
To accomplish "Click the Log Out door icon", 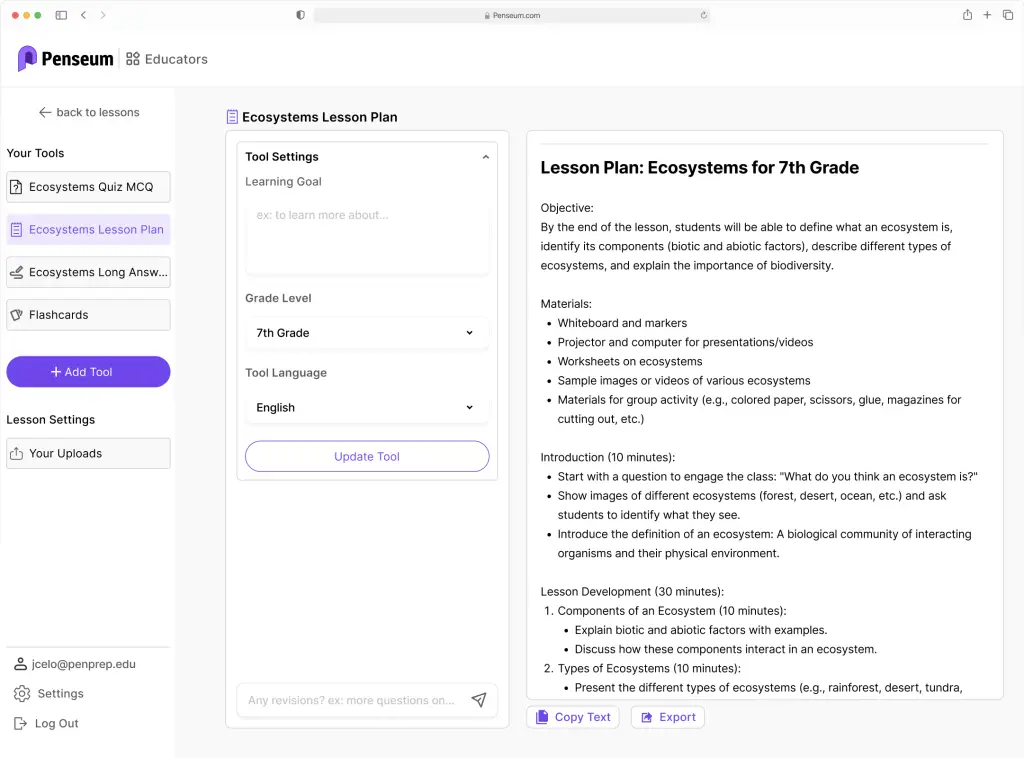I will pyautogui.click(x=20, y=723).
